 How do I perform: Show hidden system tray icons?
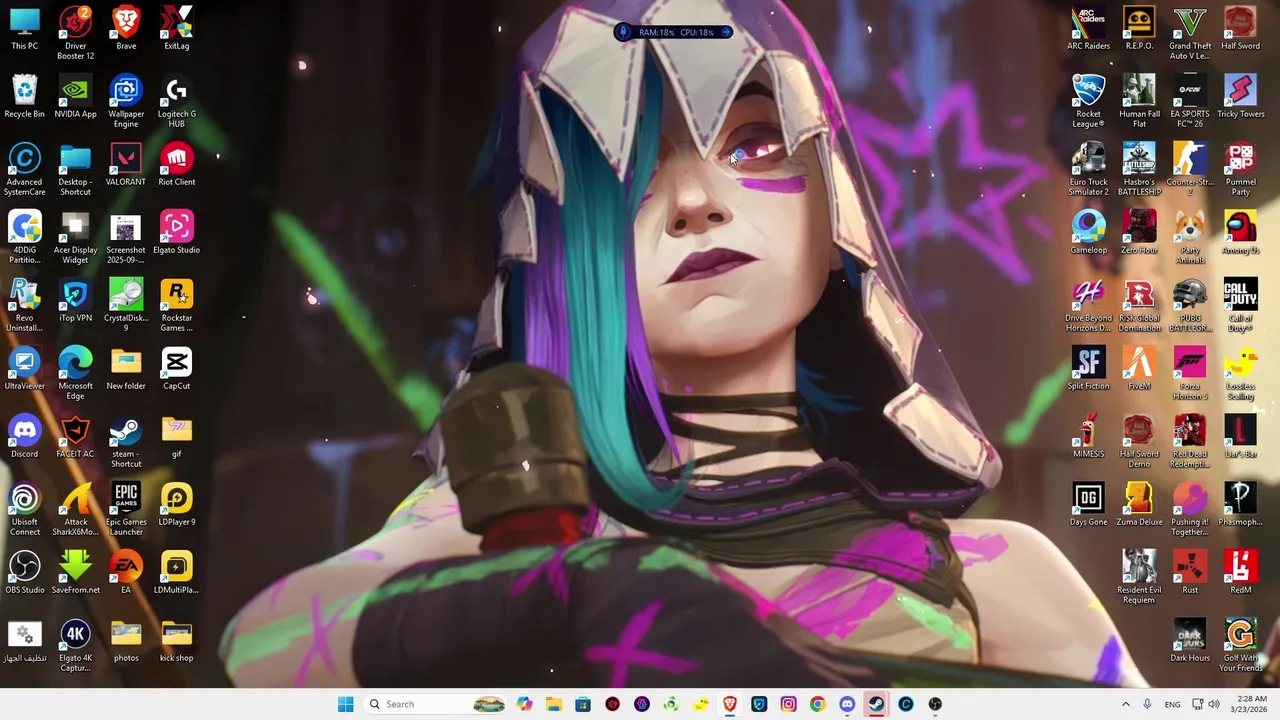(1125, 704)
